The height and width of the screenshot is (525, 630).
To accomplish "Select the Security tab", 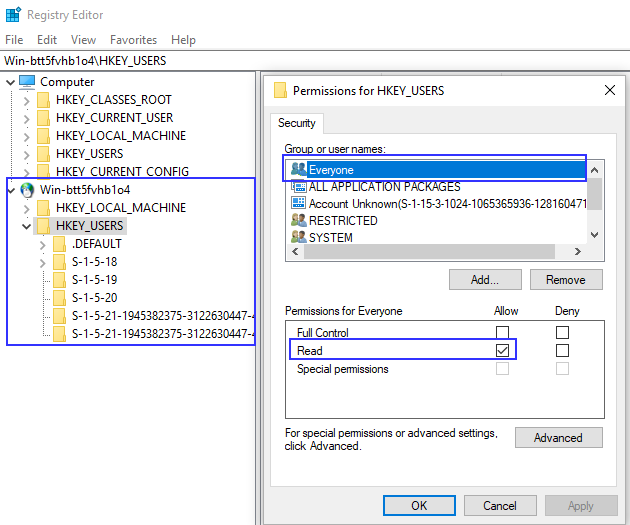I will [297, 123].
